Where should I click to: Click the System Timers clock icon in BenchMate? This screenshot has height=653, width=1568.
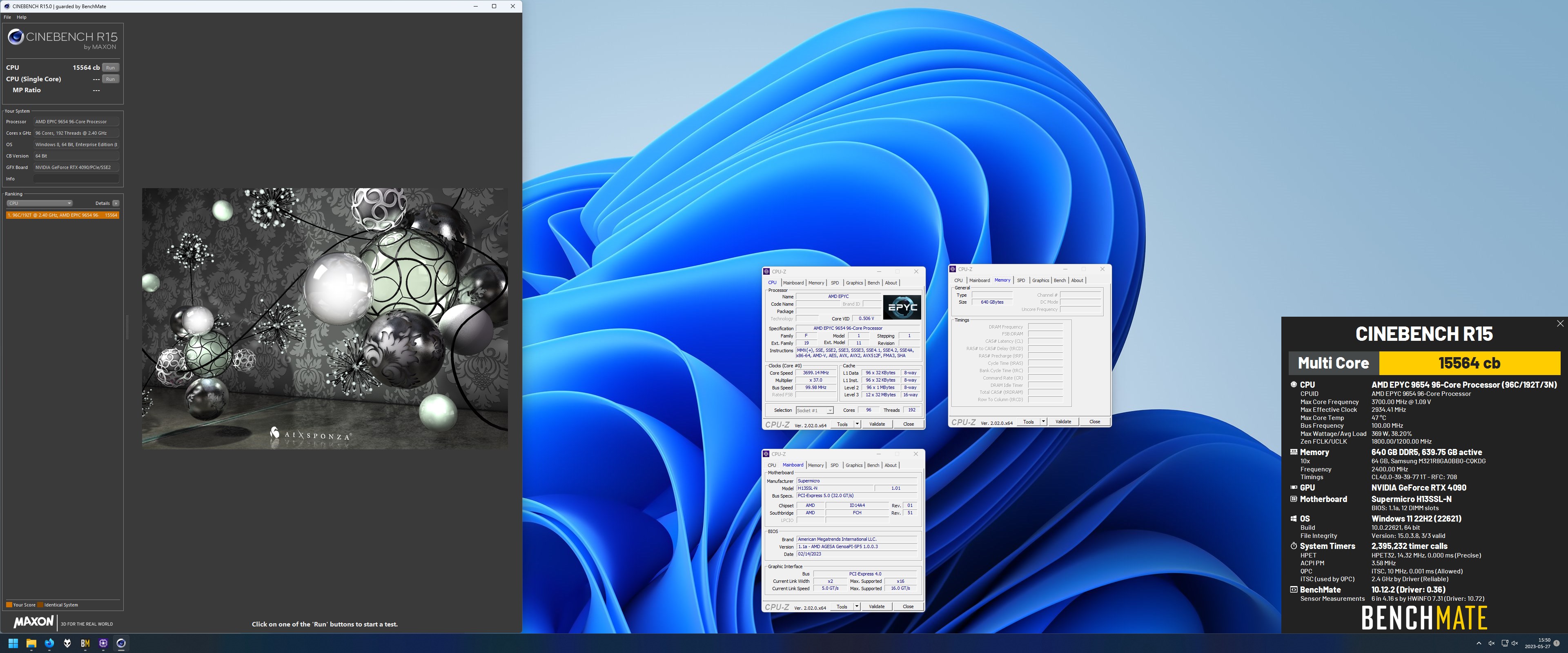coord(1294,546)
